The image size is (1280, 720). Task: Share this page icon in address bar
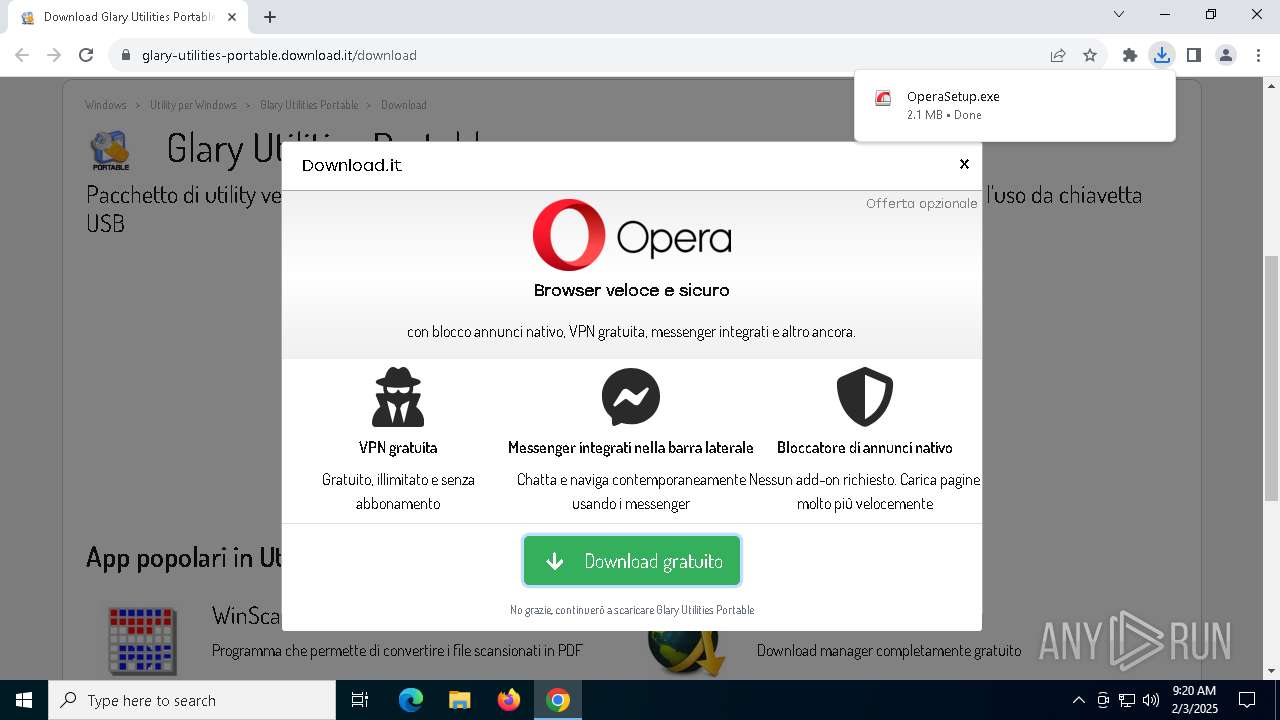[1058, 55]
